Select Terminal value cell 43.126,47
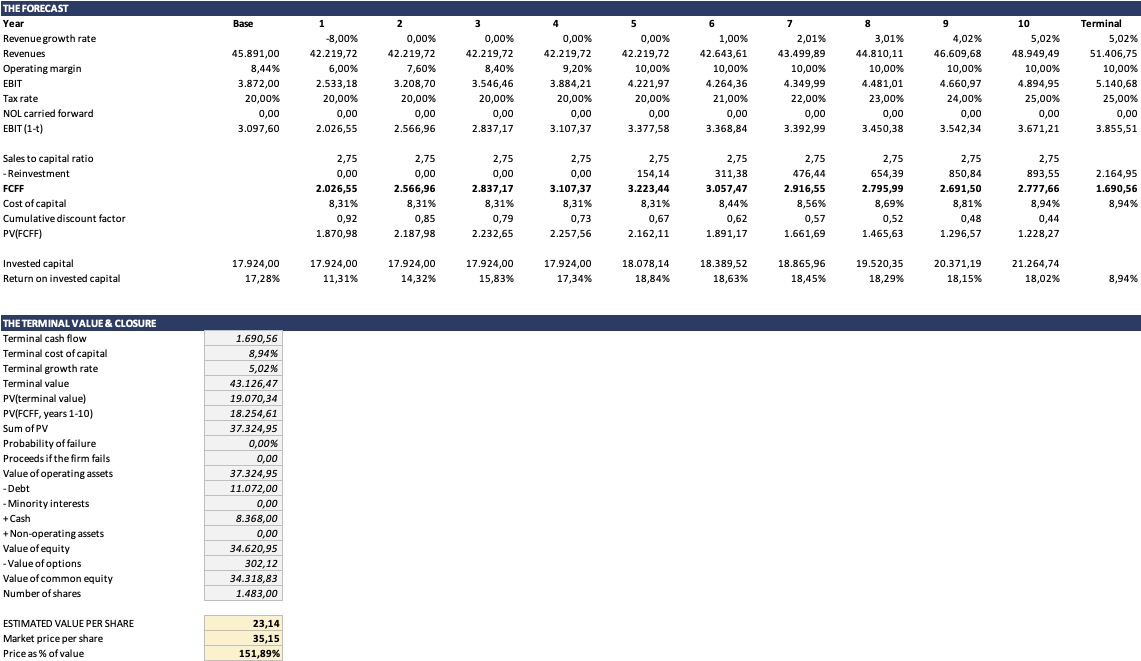 pos(243,384)
